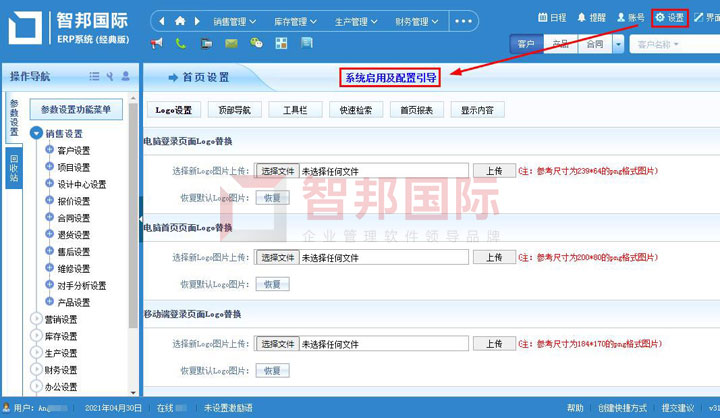Expand the 库存设置 tree node

click(37, 337)
